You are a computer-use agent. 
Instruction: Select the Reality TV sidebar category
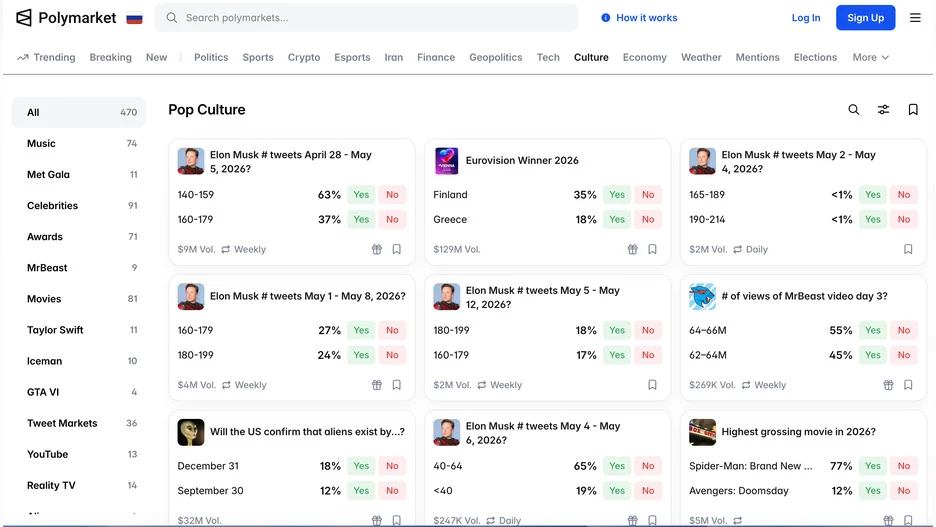(x=79, y=485)
